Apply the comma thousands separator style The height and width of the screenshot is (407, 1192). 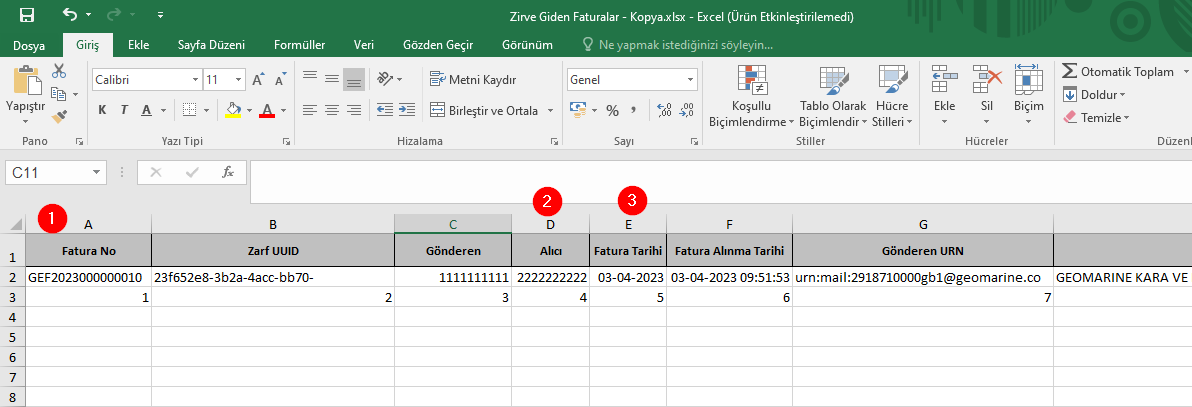[633, 110]
